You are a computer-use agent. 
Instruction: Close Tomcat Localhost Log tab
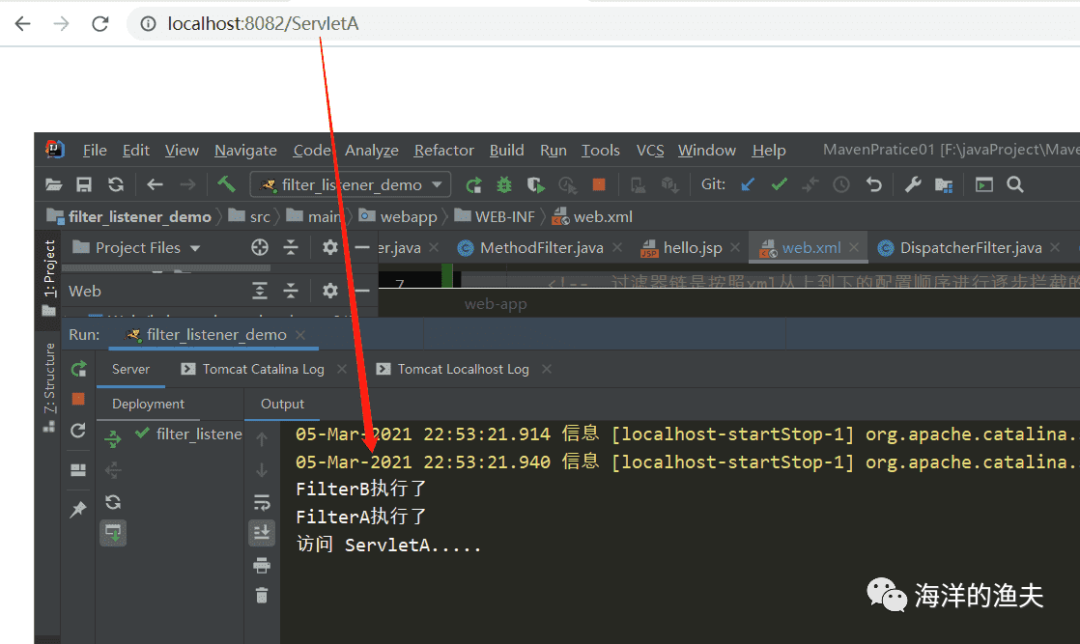click(546, 369)
